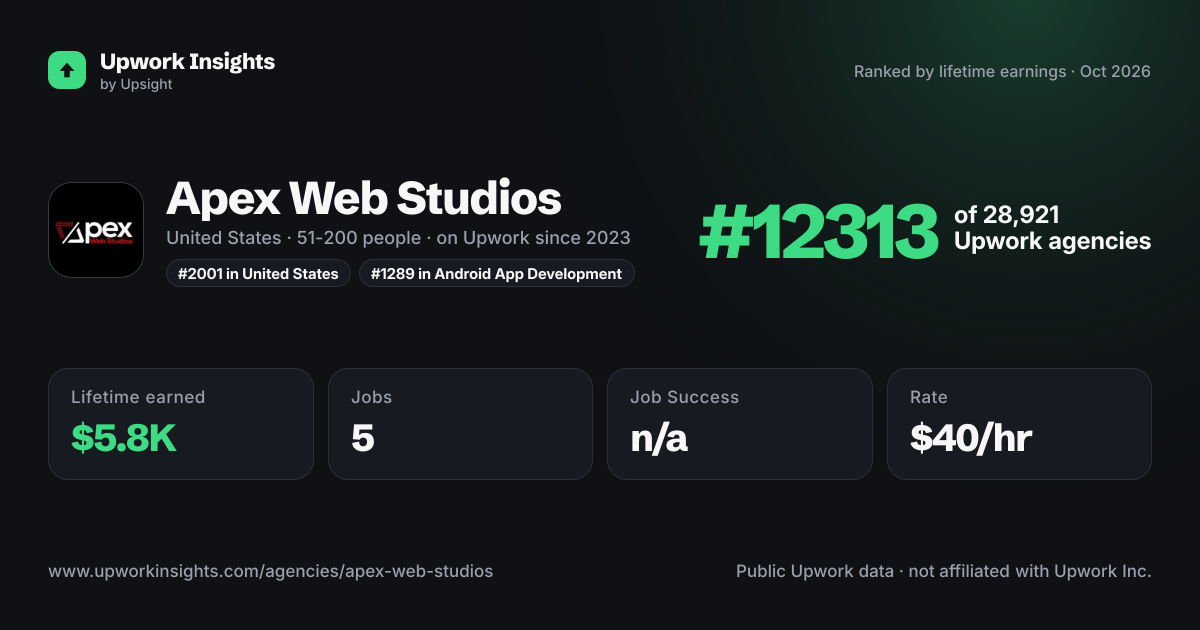
Task: Click the Apex Web Studios agency name
Action: point(364,198)
